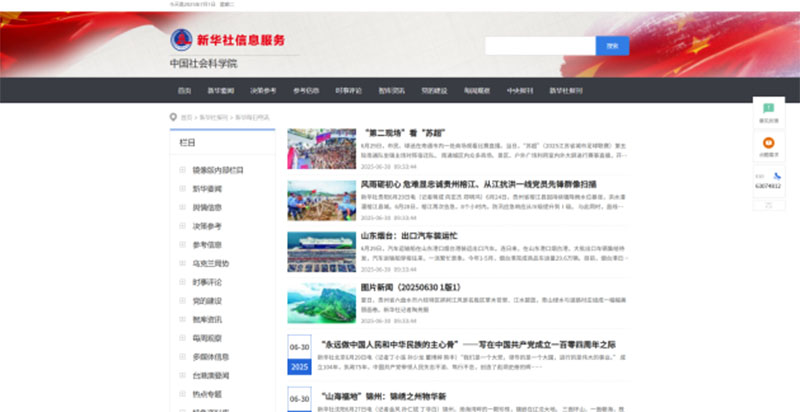The width and height of the screenshot is (800, 412).
Task: Expand sidebar 参考信息 plus icon
Action: 183,244
